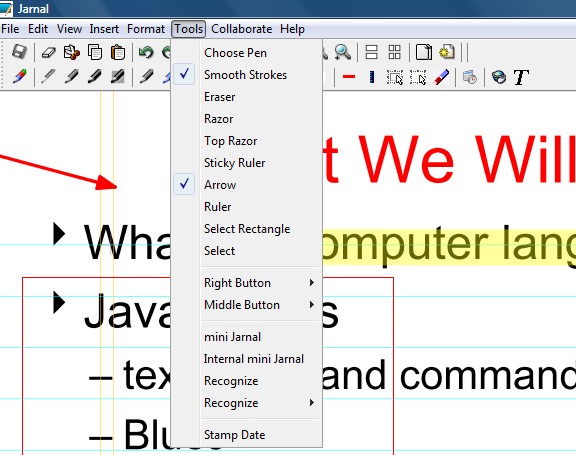Click the green Undo arrow icon
Image resolution: width=576 pixels, height=455 pixels.
pos(146,53)
